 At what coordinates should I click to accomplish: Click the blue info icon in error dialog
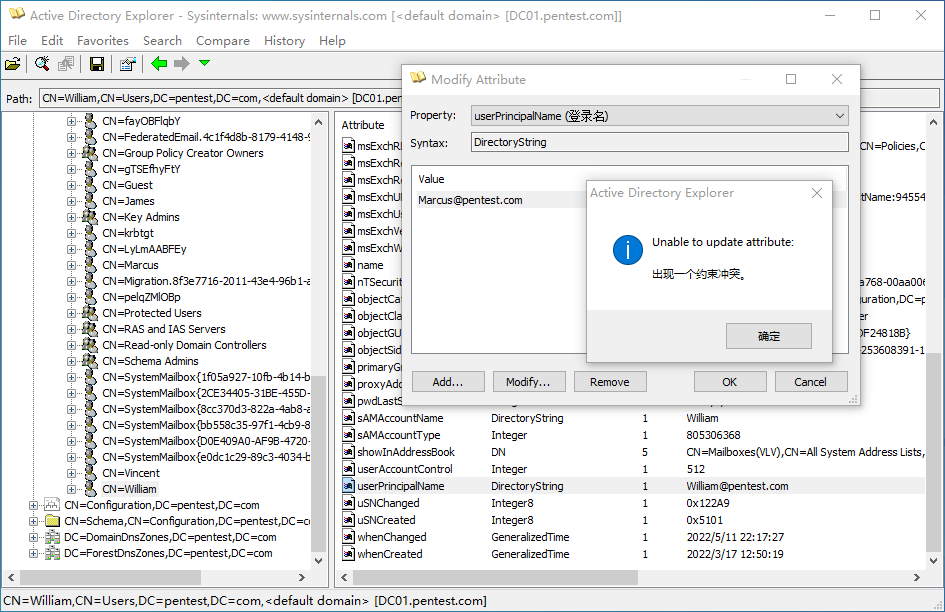tap(627, 250)
